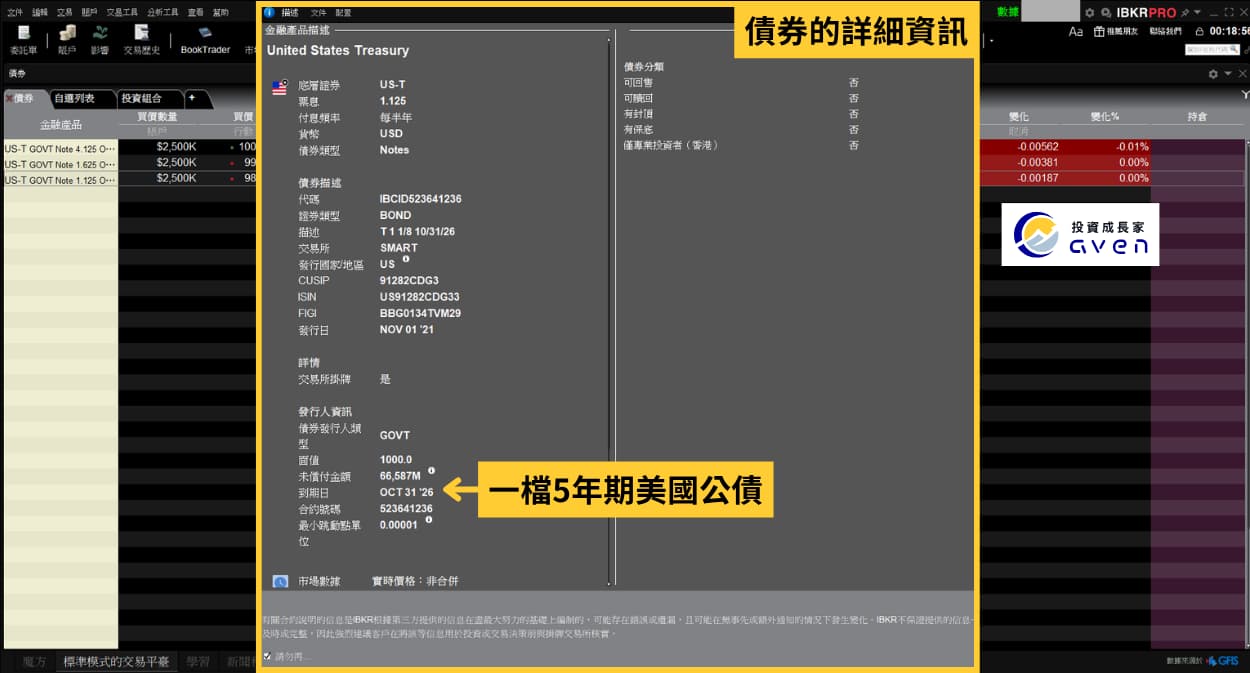The width and height of the screenshot is (1250, 673).
Task: Open the 交易 menu
Action: 65,12
